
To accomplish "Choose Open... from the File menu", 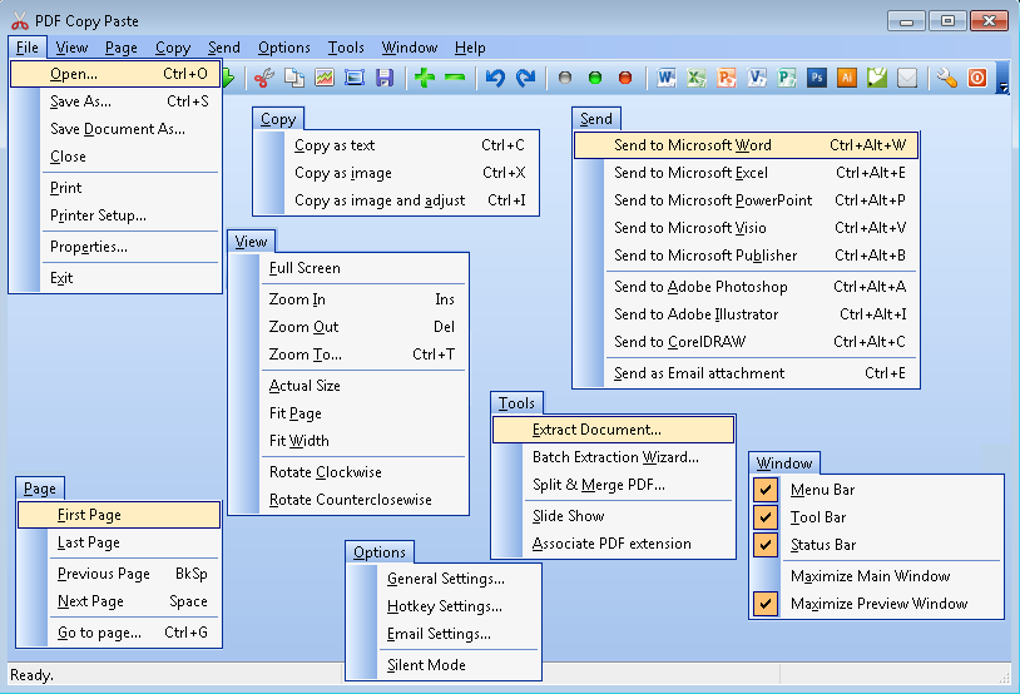I will pyautogui.click(x=115, y=74).
